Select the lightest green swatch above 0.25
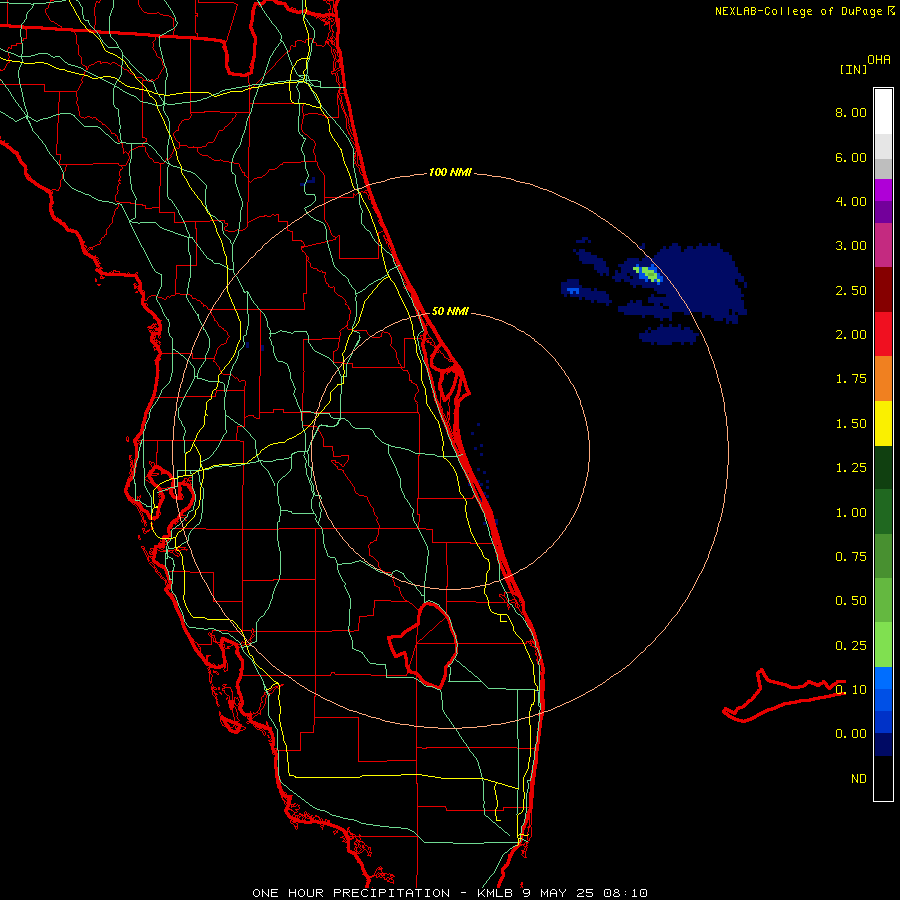 pos(883,645)
